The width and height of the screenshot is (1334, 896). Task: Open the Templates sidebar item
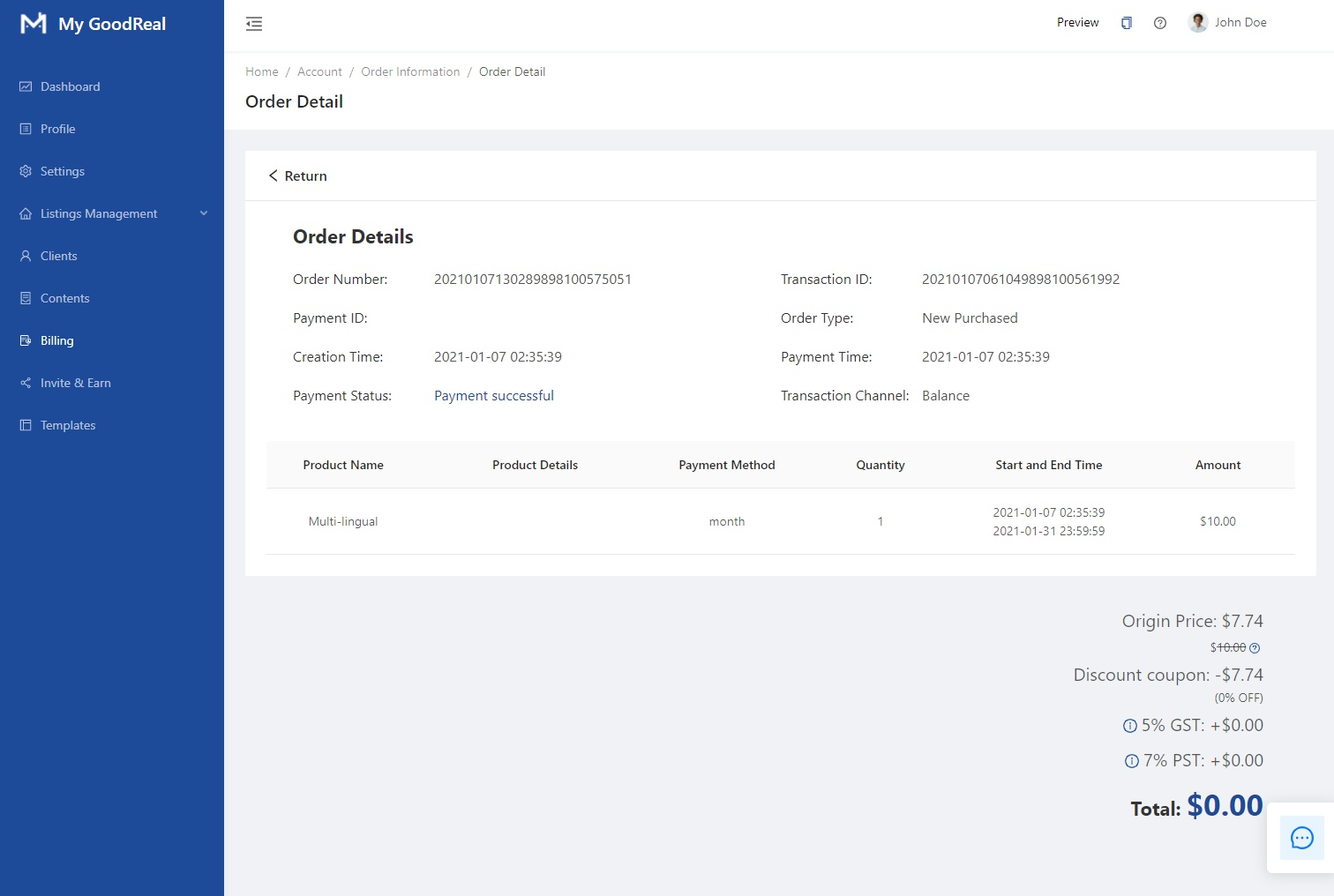click(x=67, y=425)
